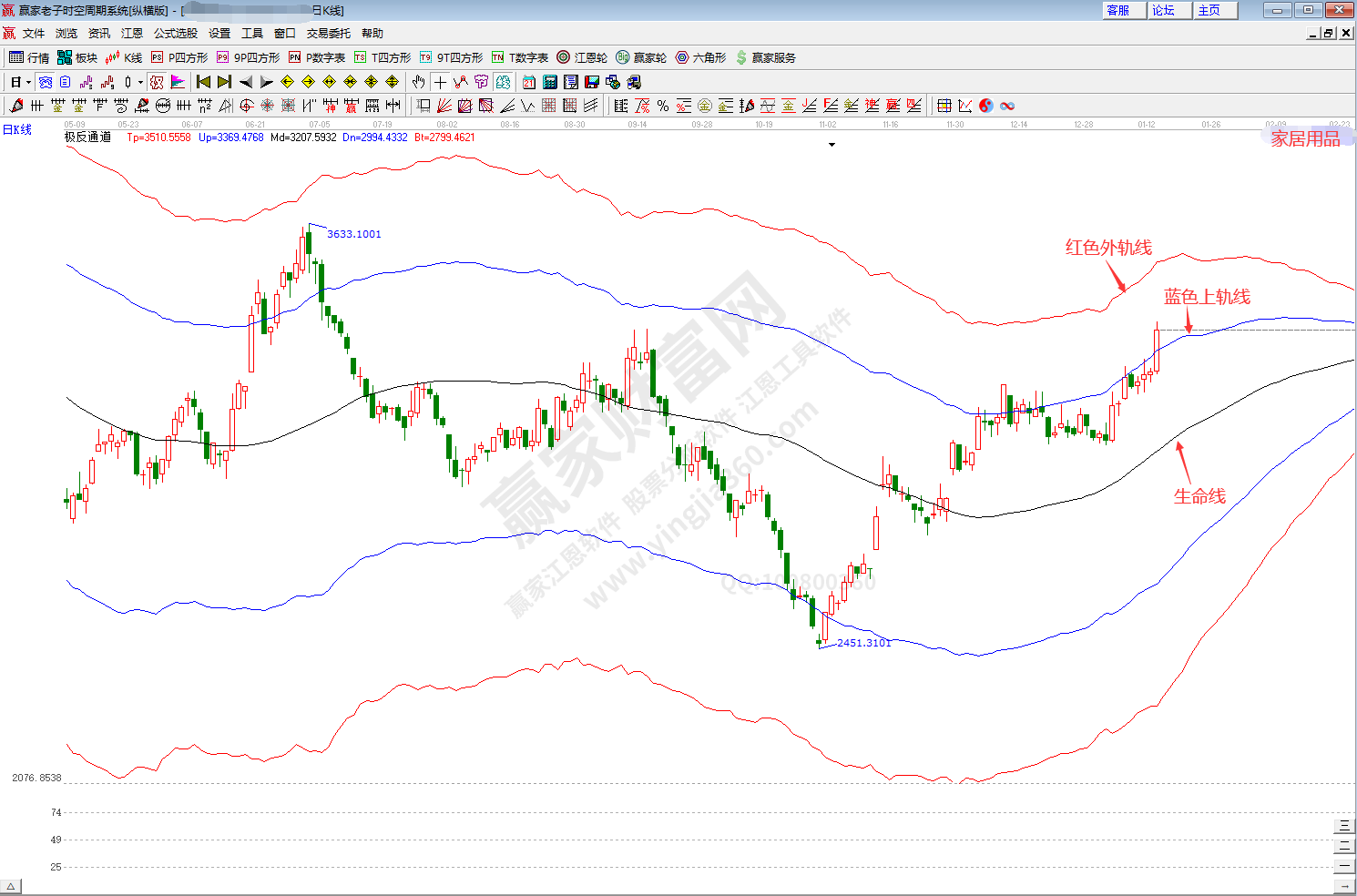This screenshot has height=896, width=1357.
Task: Open the 江恩轮 (Gann wheel) tool
Action: 582,57
